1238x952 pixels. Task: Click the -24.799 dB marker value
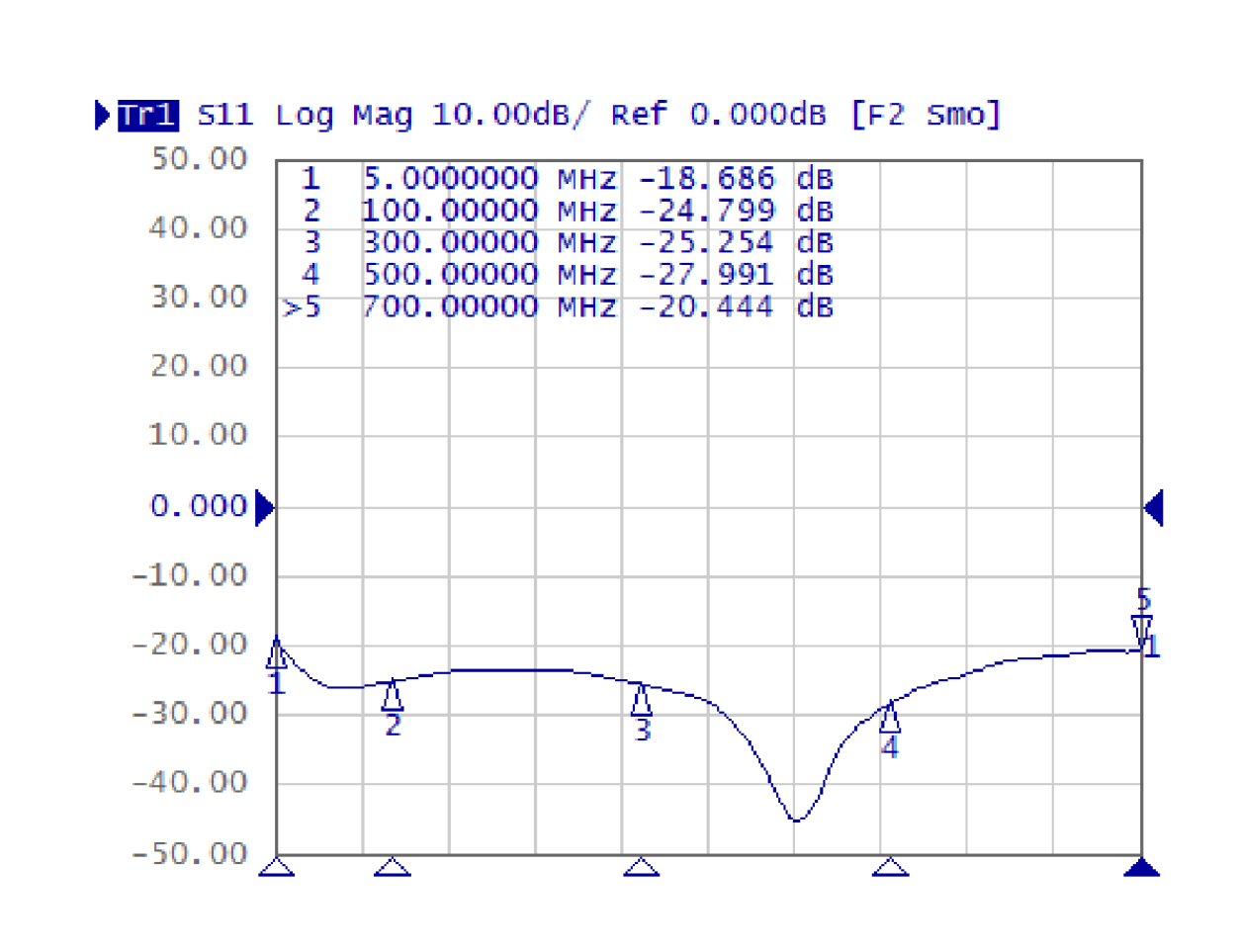coord(736,211)
